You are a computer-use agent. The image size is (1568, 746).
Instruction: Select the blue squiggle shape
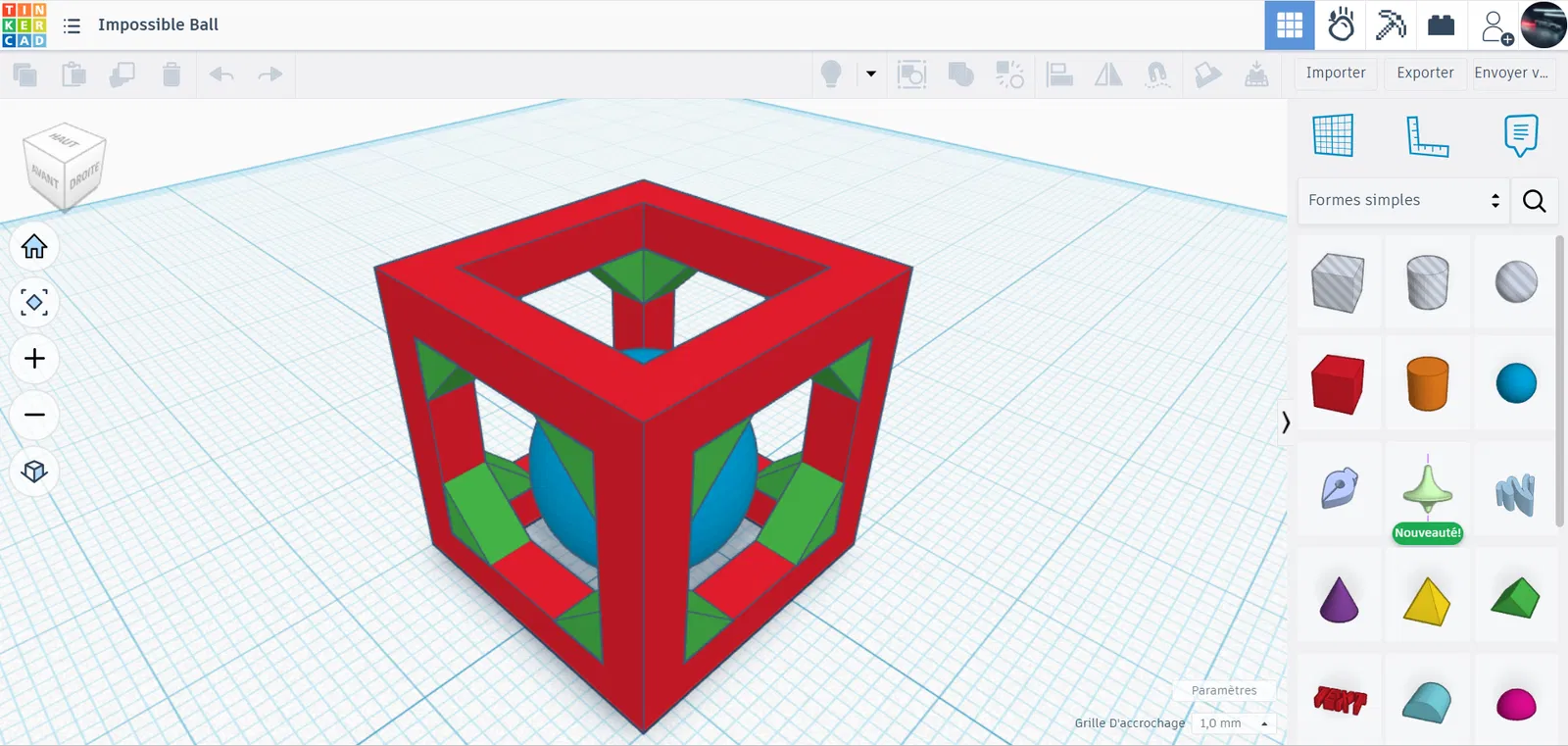click(x=1516, y=488)
